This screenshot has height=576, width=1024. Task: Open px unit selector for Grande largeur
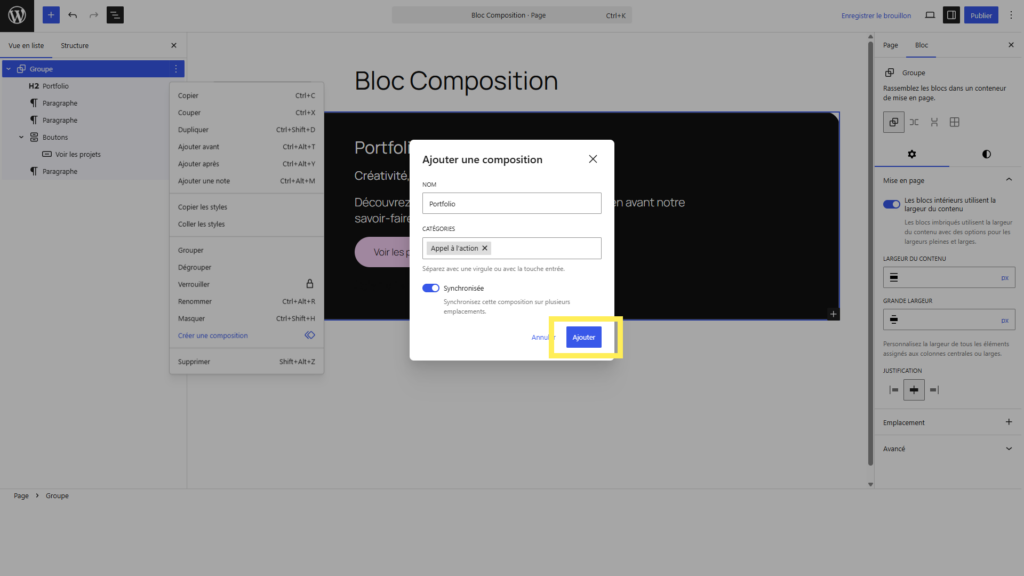1004,320
